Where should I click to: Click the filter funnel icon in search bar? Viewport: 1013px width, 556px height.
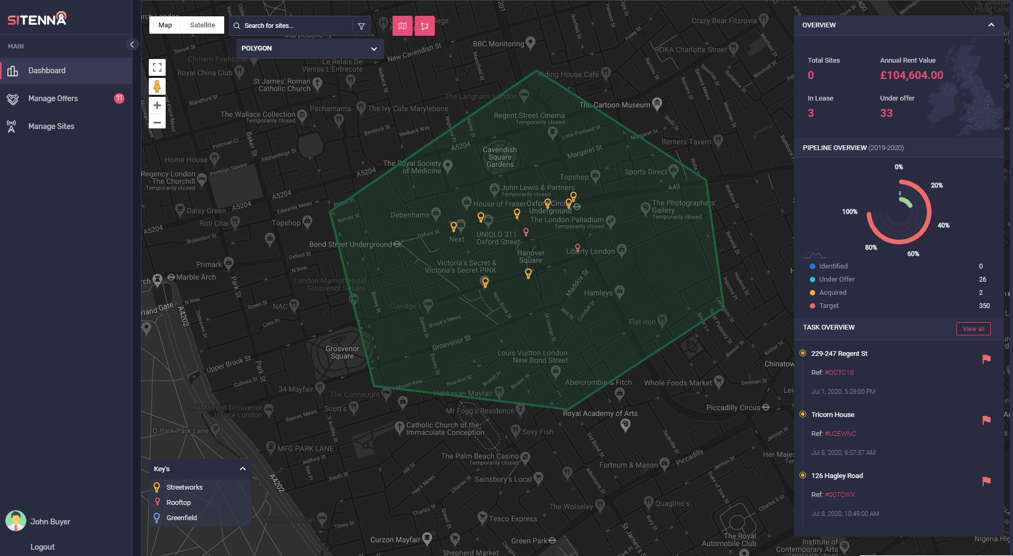coord(361,26)
